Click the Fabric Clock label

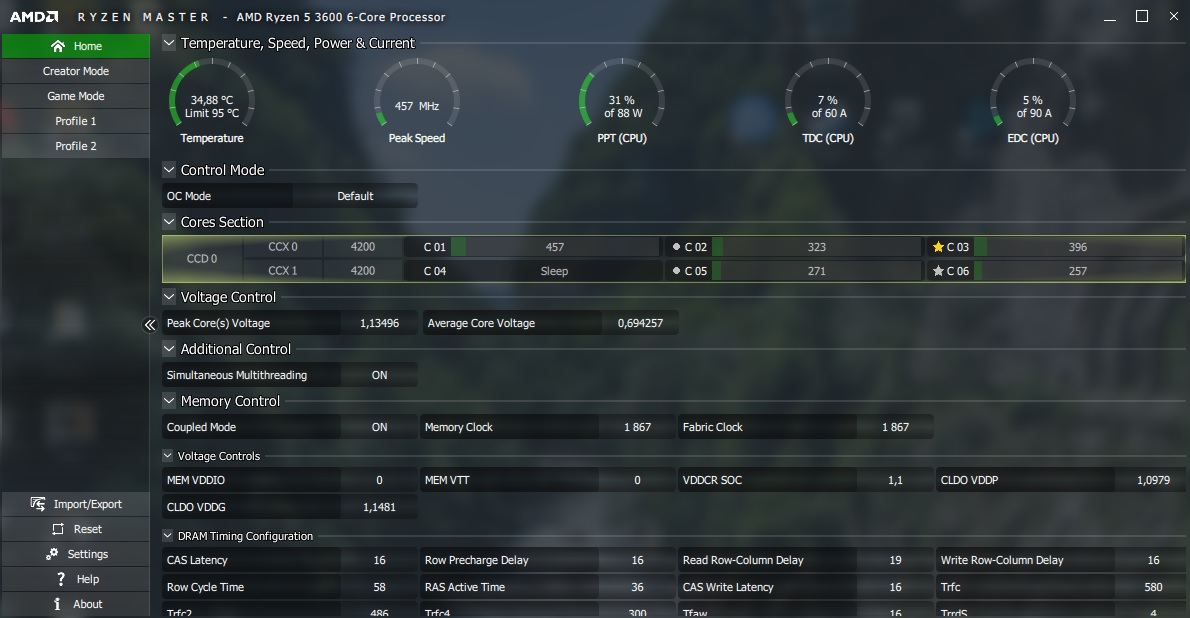click(x=713, y=427)
